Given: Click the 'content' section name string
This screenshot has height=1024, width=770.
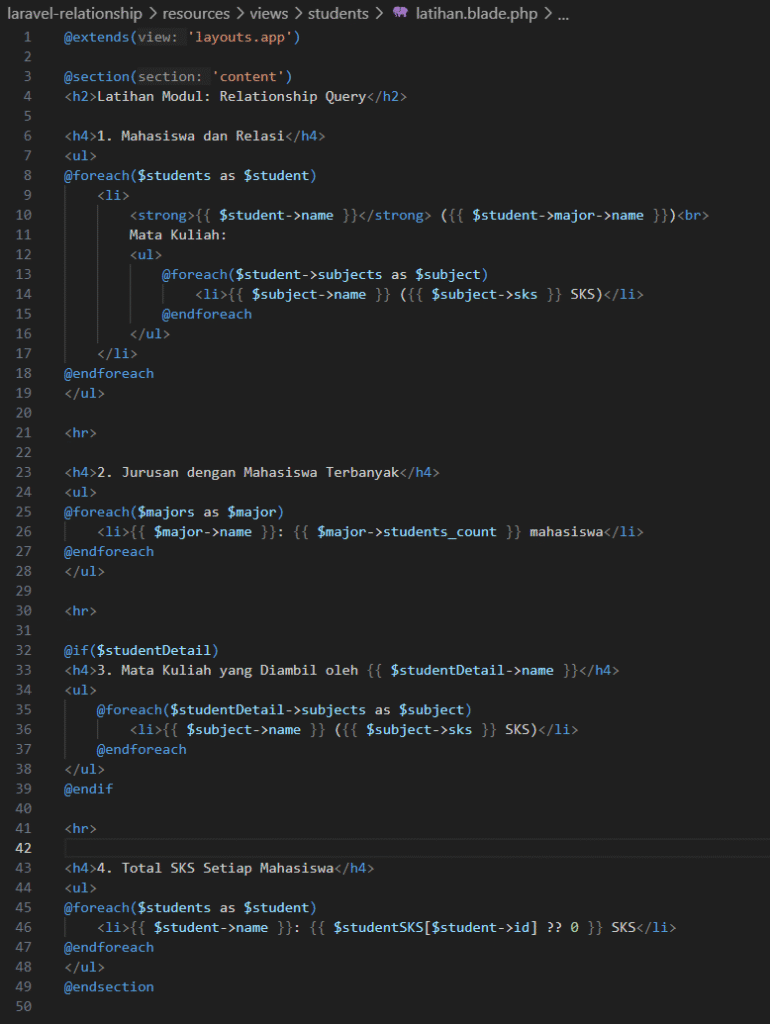Looking at the screenshot, I should 248,77.
